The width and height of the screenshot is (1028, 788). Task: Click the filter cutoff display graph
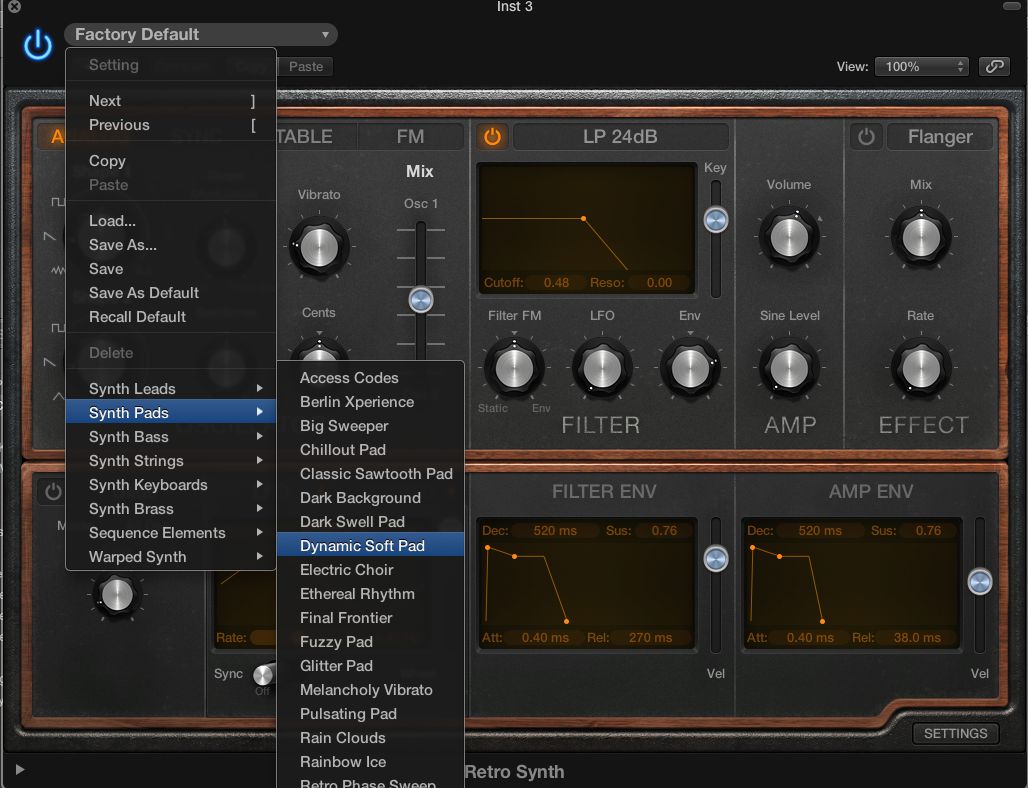[x=587, y=220]
